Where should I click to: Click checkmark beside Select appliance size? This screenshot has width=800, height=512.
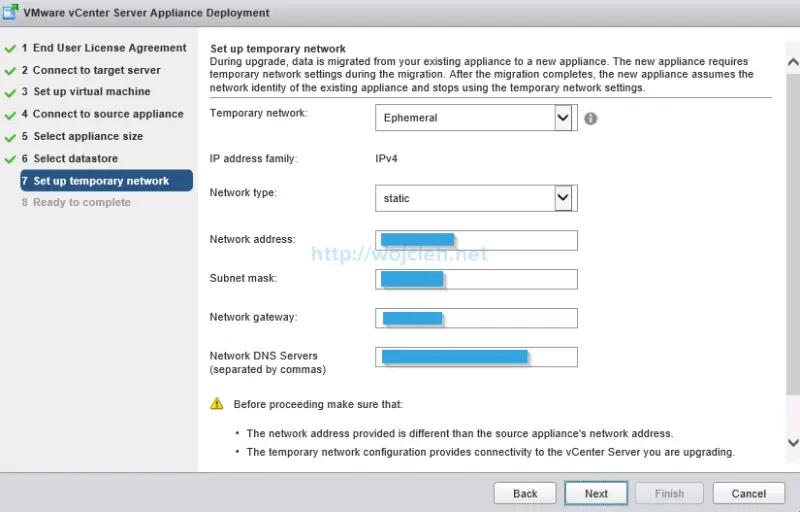pyautogui.click(x=10, y=138)
